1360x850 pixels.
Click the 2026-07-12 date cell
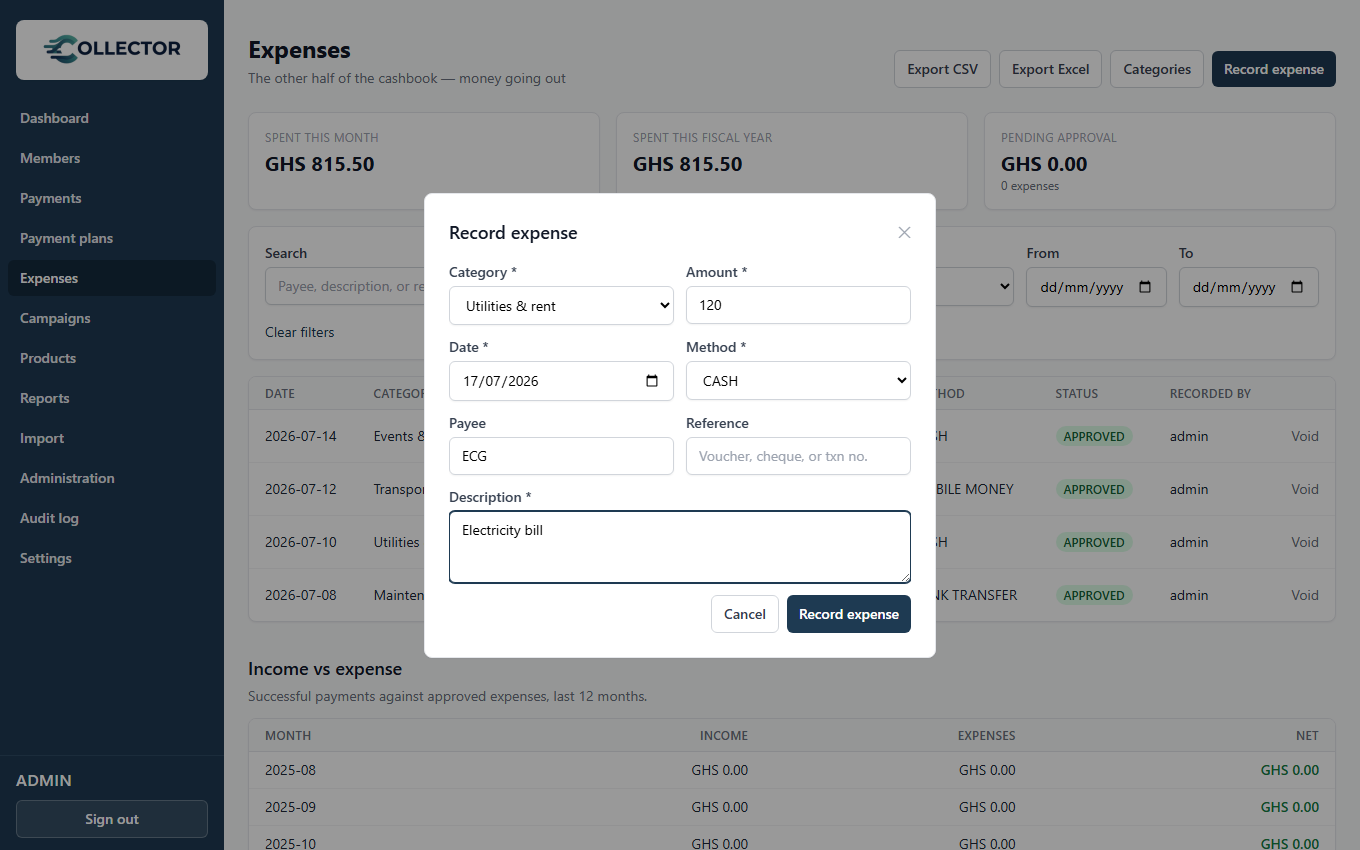click(x=301, y=489)
